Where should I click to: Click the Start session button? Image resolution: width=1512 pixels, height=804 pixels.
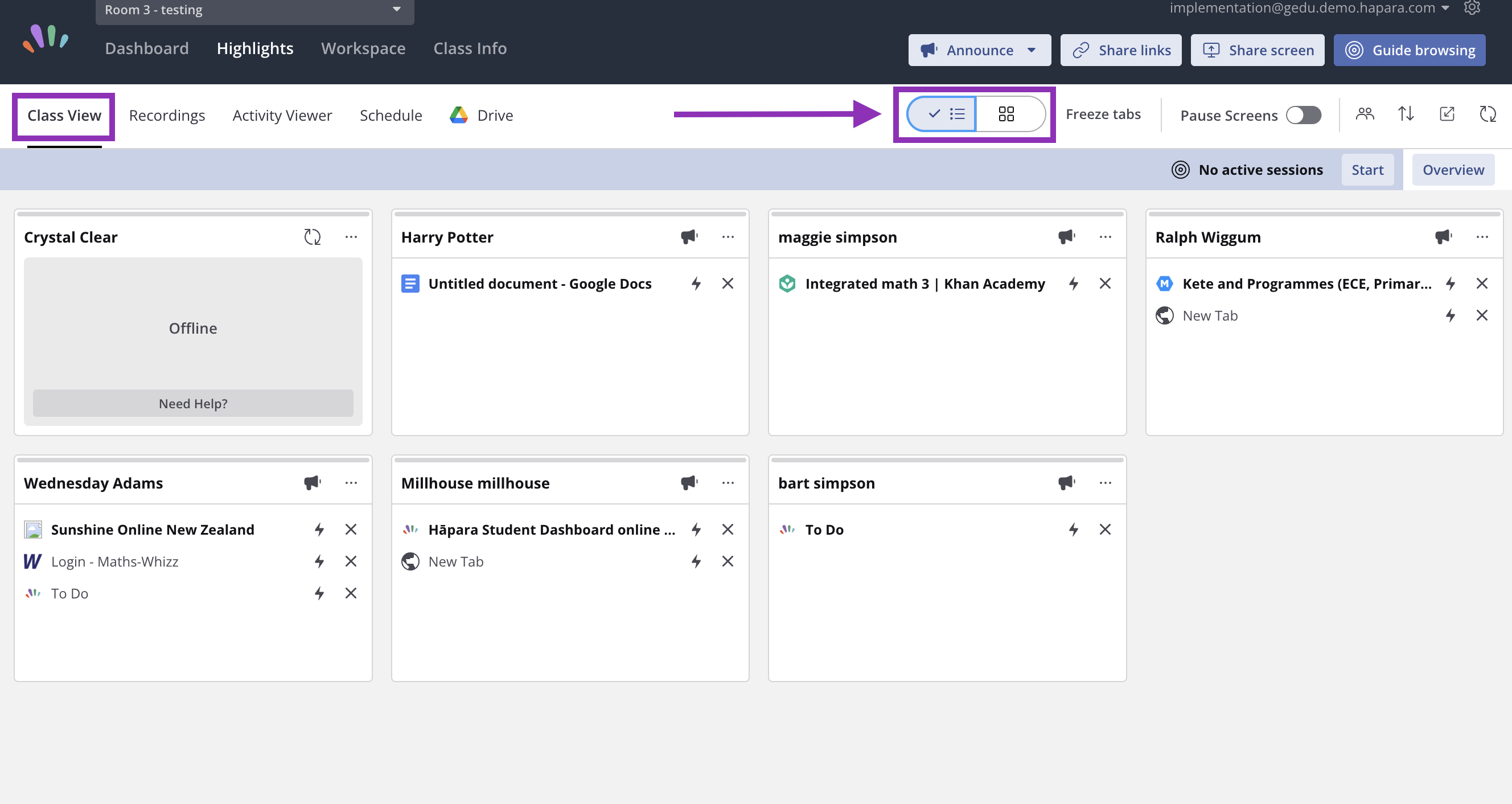click(x=1367, y=170)
